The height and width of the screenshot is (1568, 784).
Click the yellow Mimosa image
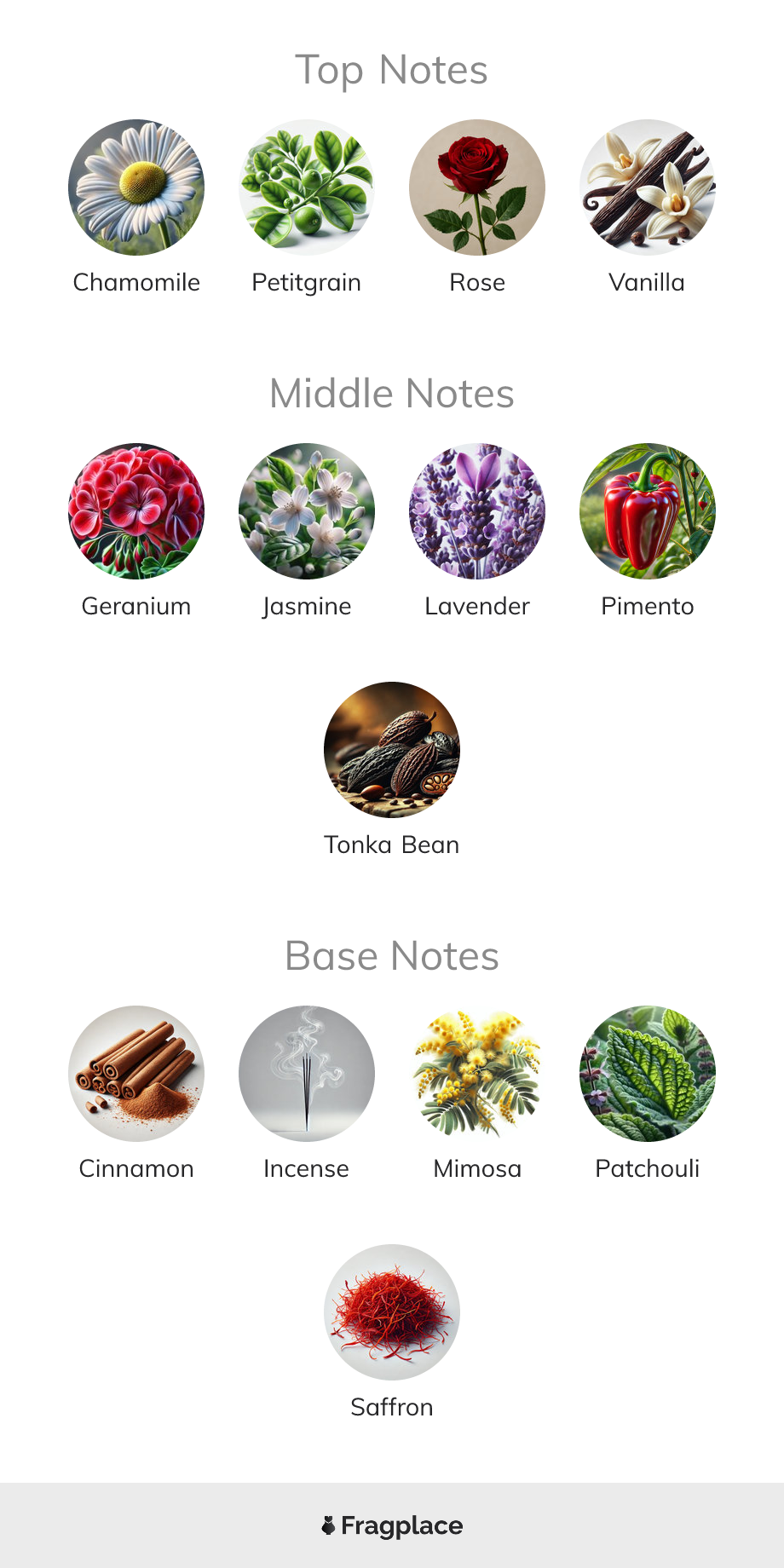point(477,1074)
